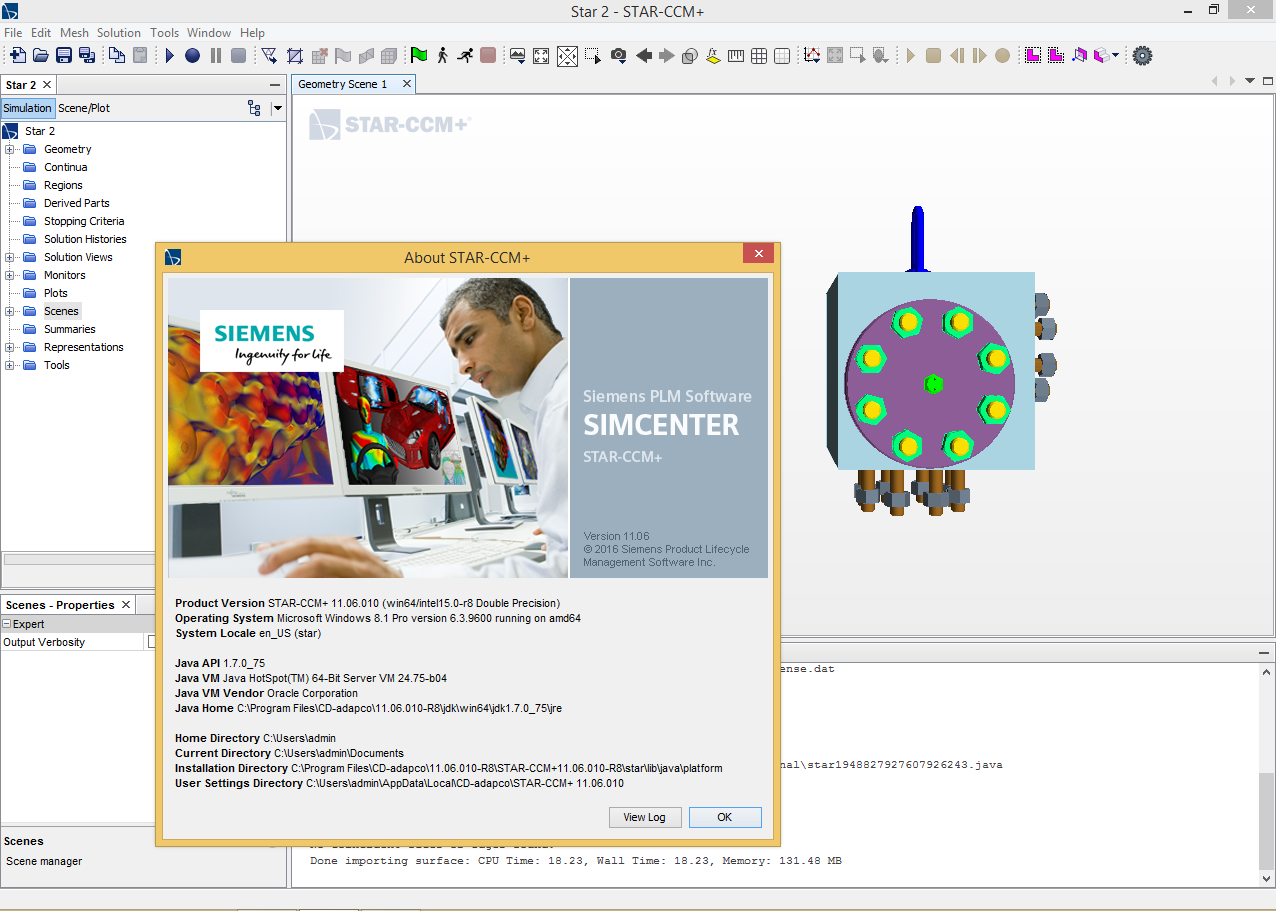Click the running figure Run icon
Image resolution: width=1276 pixels, height=911 pixels.
(x=465, y=56)
